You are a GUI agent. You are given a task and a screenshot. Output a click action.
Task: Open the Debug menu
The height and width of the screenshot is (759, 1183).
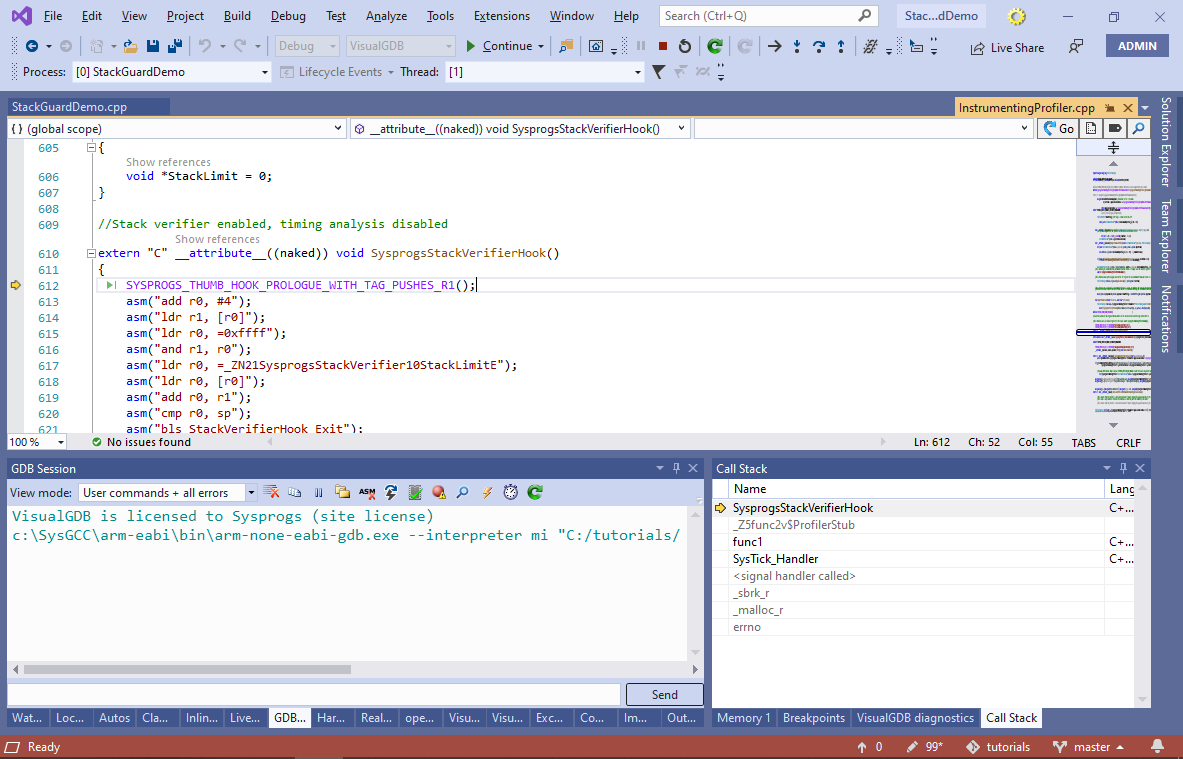click(288, 16)
